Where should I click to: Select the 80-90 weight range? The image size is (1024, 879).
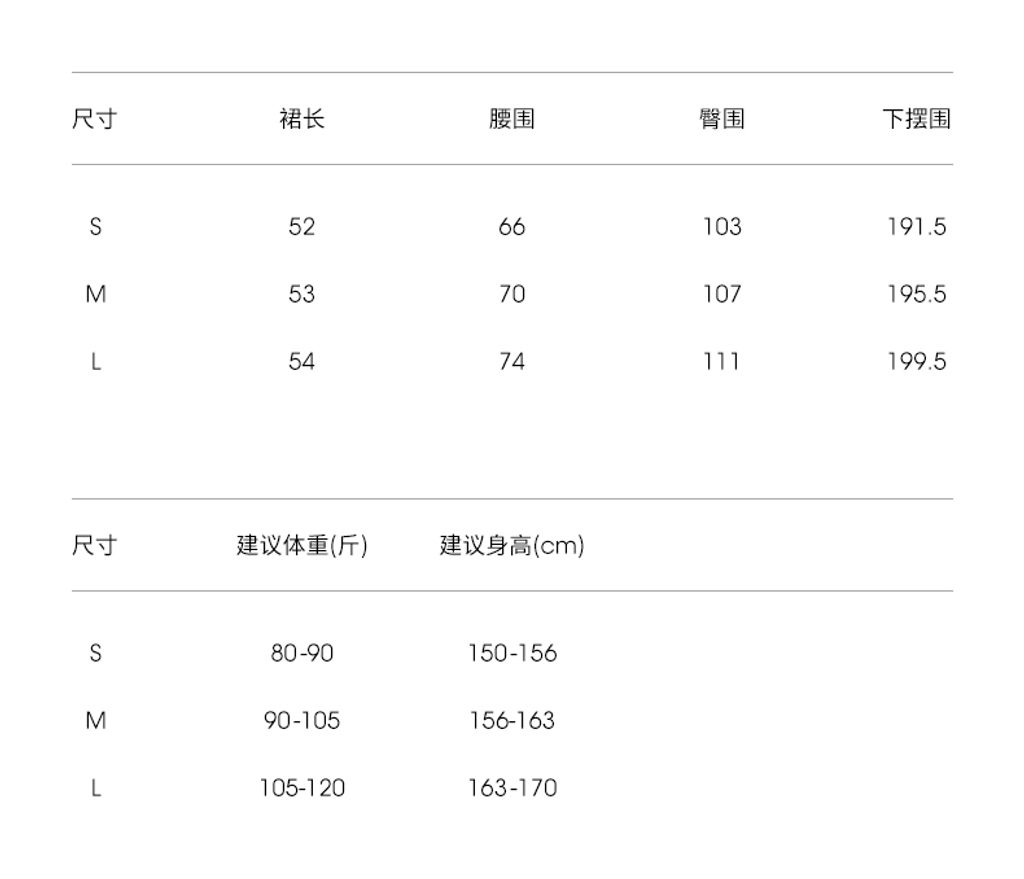[x=302, y=653]
